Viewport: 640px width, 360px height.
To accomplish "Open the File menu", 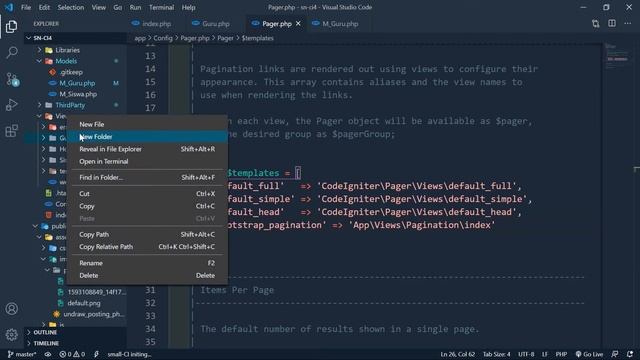I will pos(26,7).
